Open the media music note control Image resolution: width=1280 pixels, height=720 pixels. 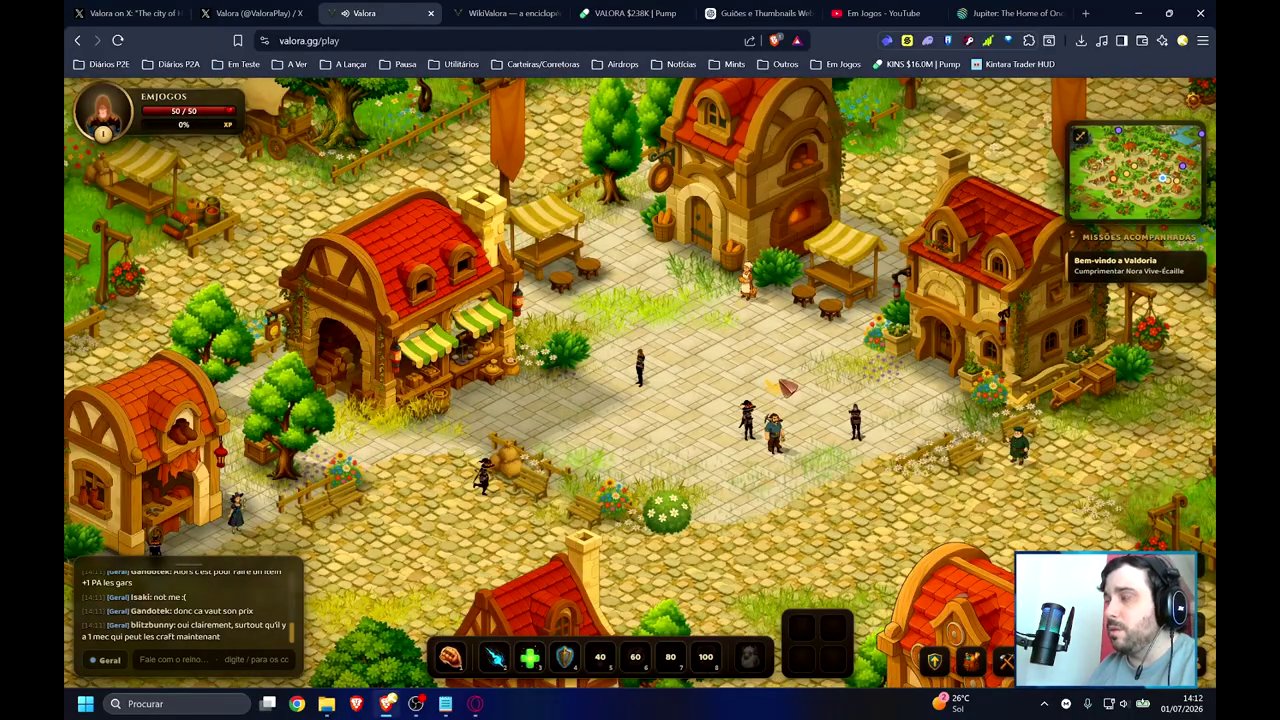(x=1102, y=41)
